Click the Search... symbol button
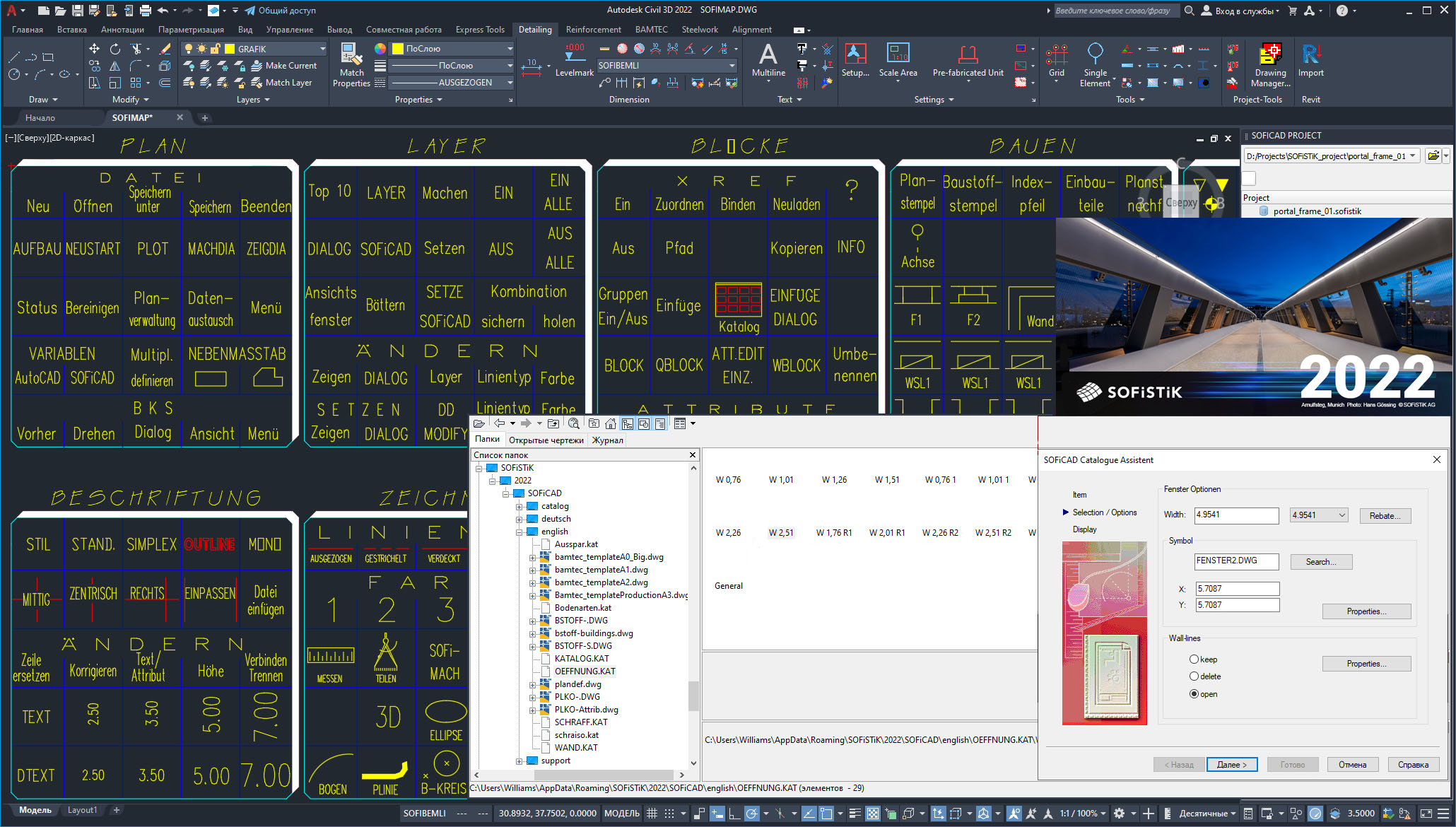Screen dimensions: 1456x827 (1321, 562)
